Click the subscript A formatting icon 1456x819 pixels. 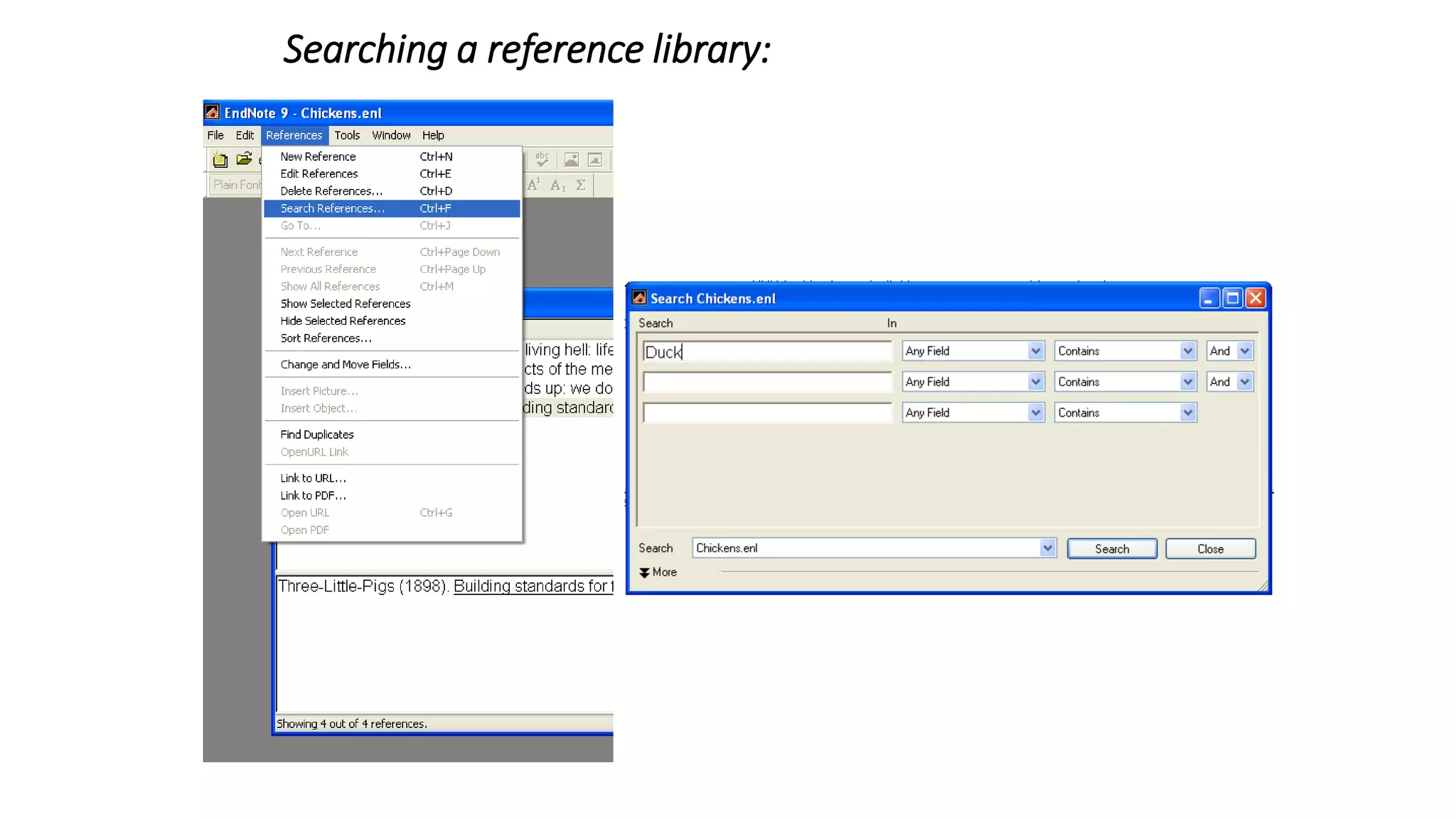[558, 185]
